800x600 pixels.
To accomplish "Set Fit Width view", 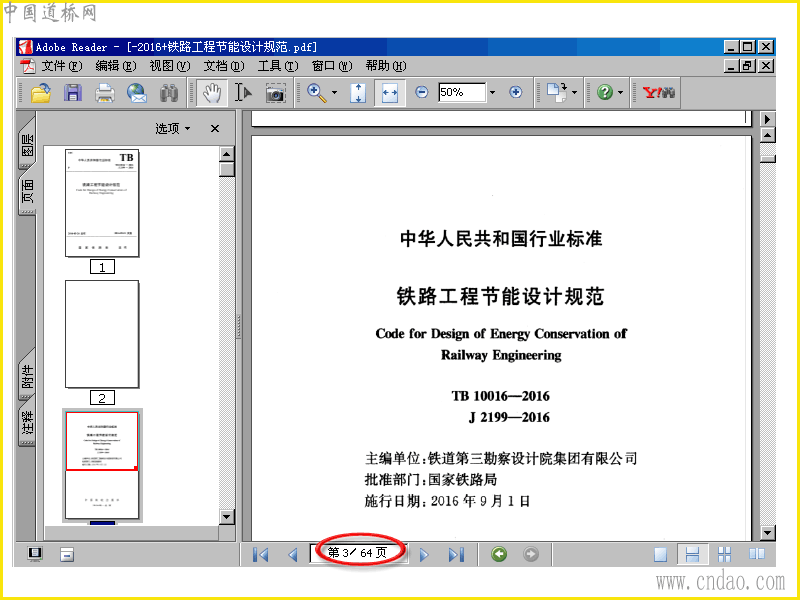I will pos(390,93).
